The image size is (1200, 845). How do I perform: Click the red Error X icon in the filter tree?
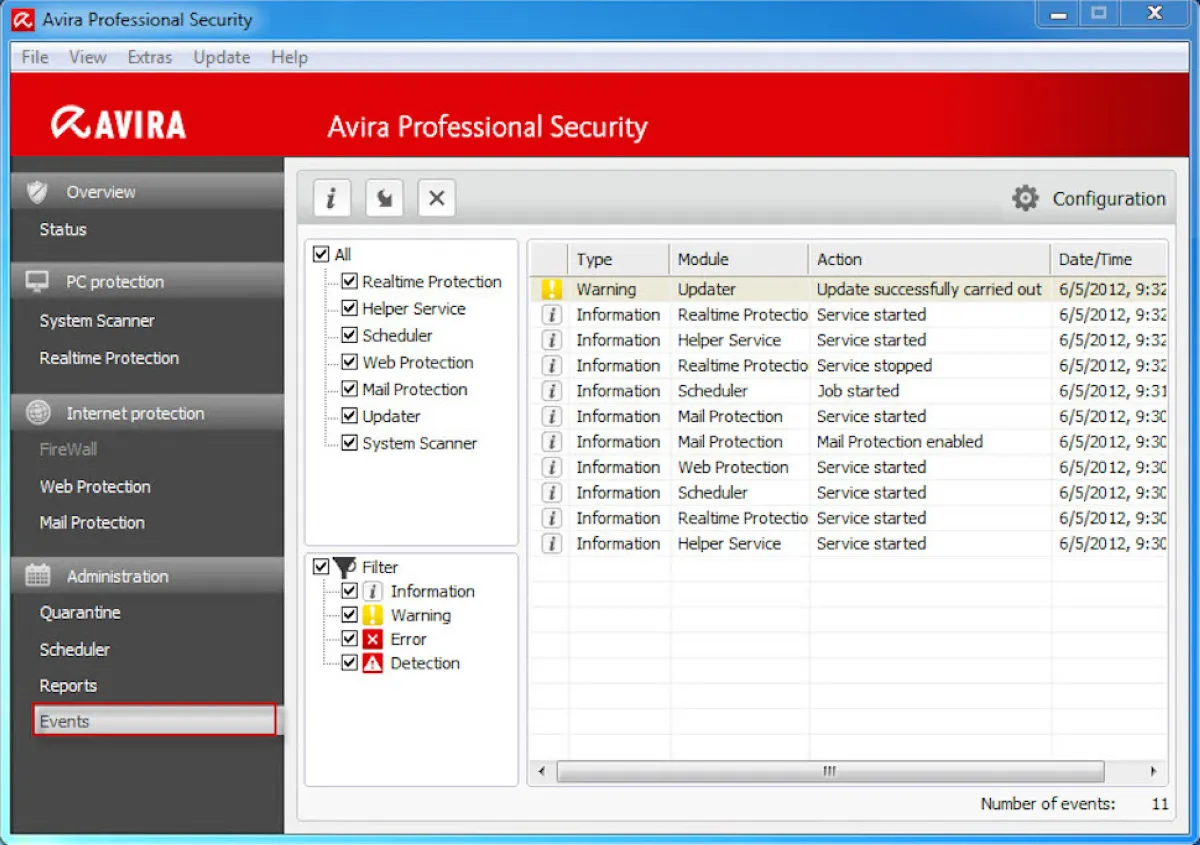pos(372,639)
